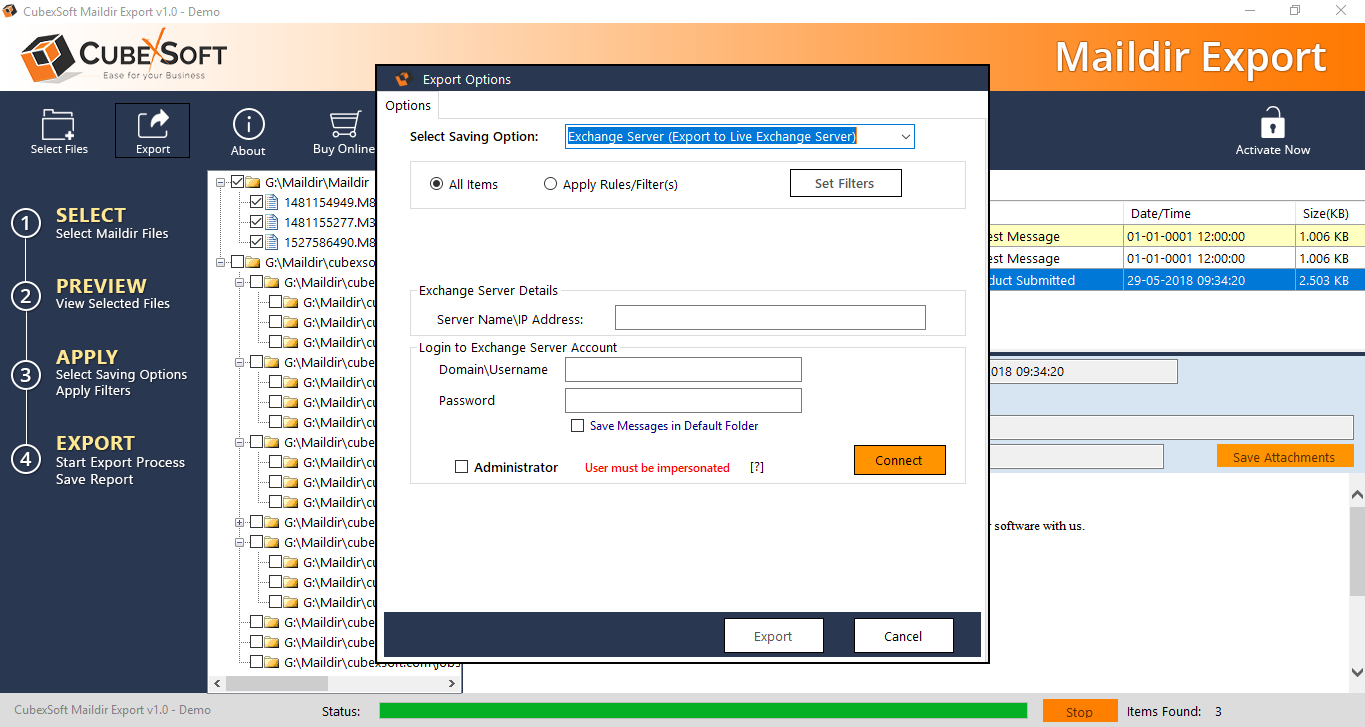Click the Server Name\IP Address field

(x=770, y=318)
